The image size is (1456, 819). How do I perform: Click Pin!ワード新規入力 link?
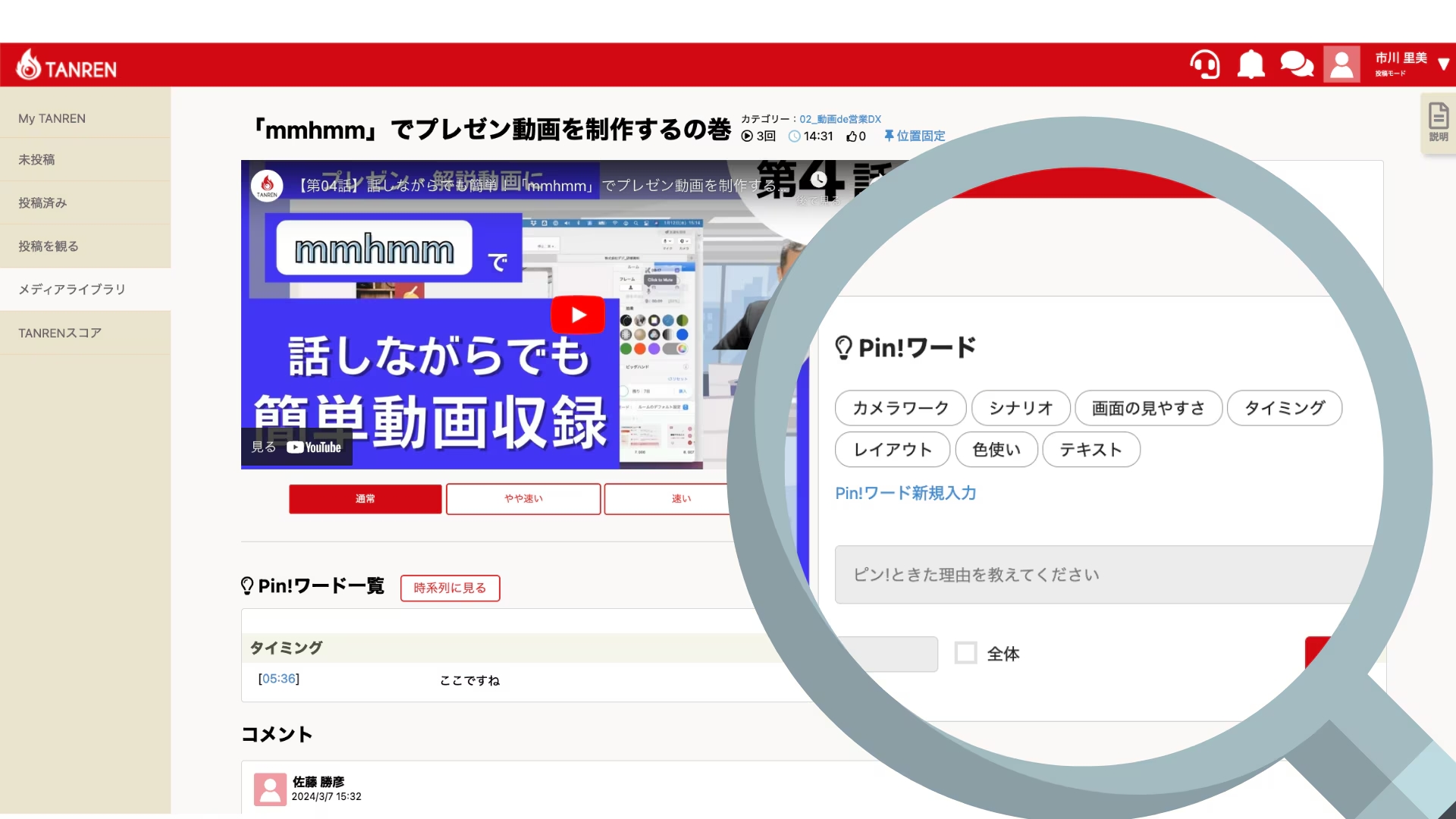coord(905,494)
